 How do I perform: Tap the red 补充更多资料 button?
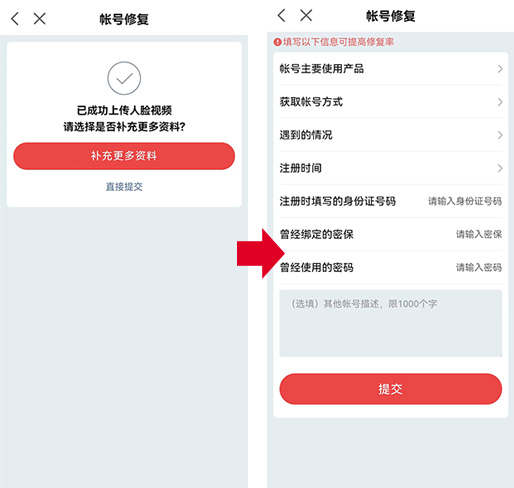124,156
